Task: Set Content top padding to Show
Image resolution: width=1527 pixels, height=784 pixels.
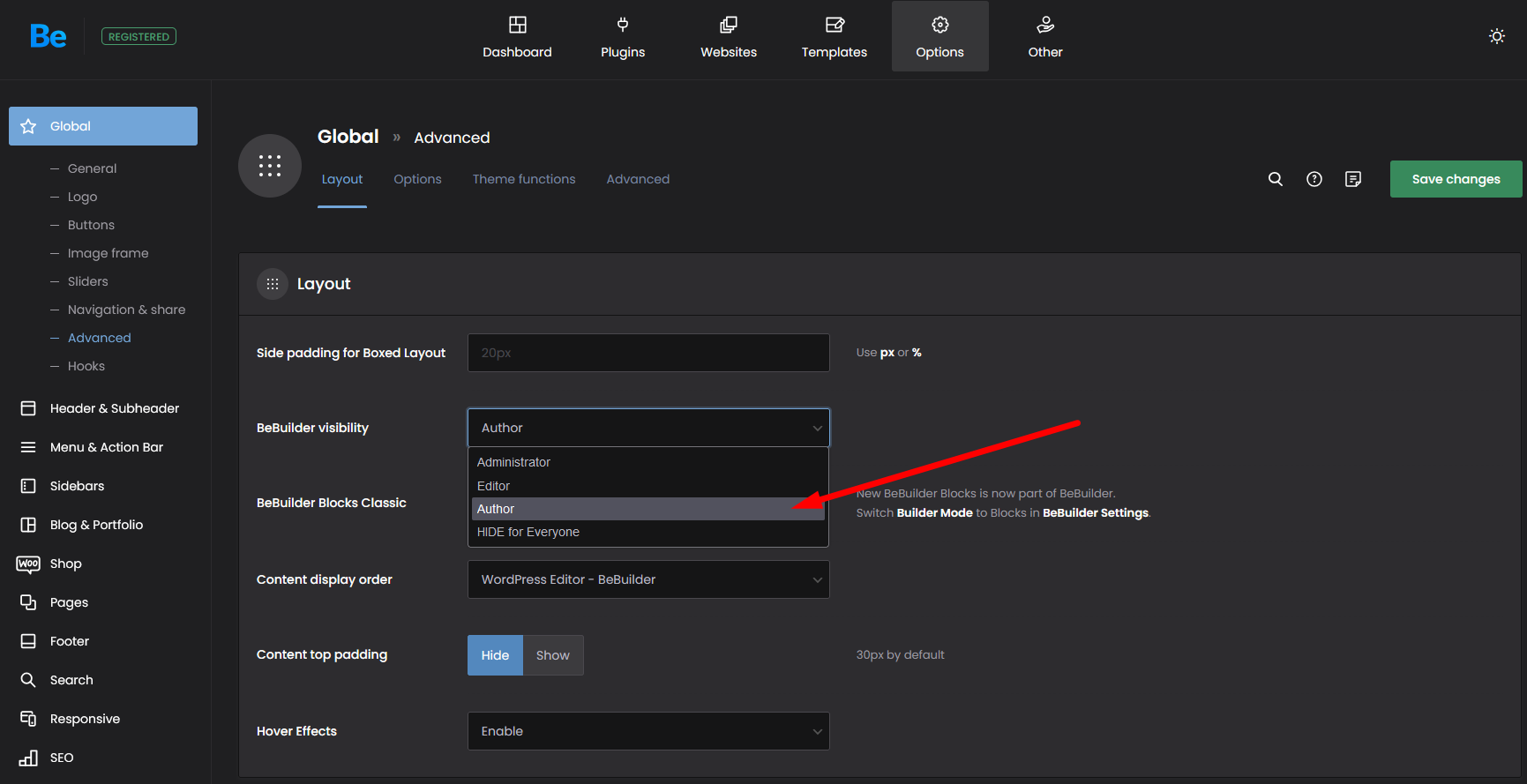Action: pos(553,655)
